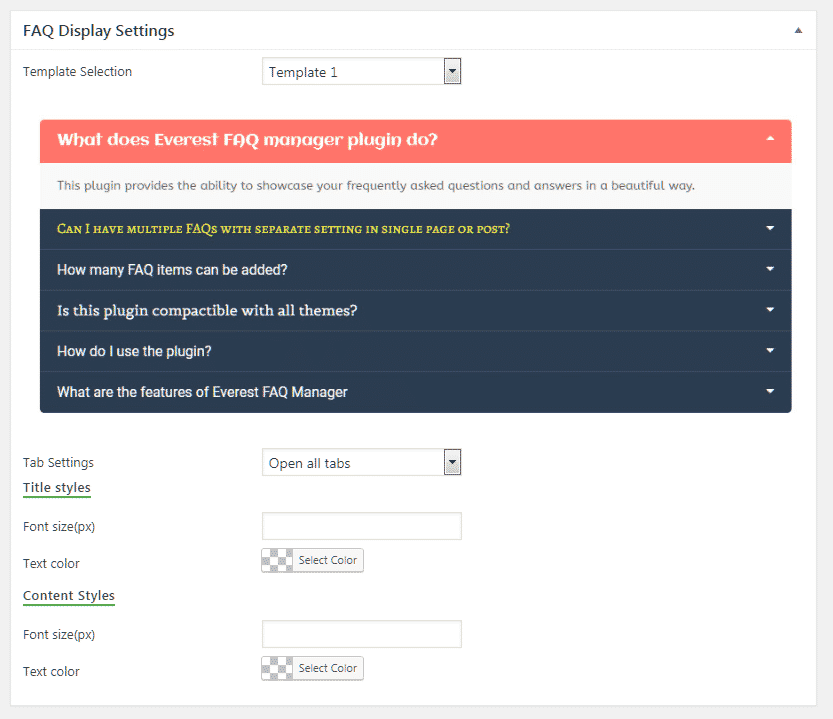This screenshot has width=833, height=719.
Task: Expand 'Is this plugin compactible with all themes?' arrow
Action: (x=770, y=309)
